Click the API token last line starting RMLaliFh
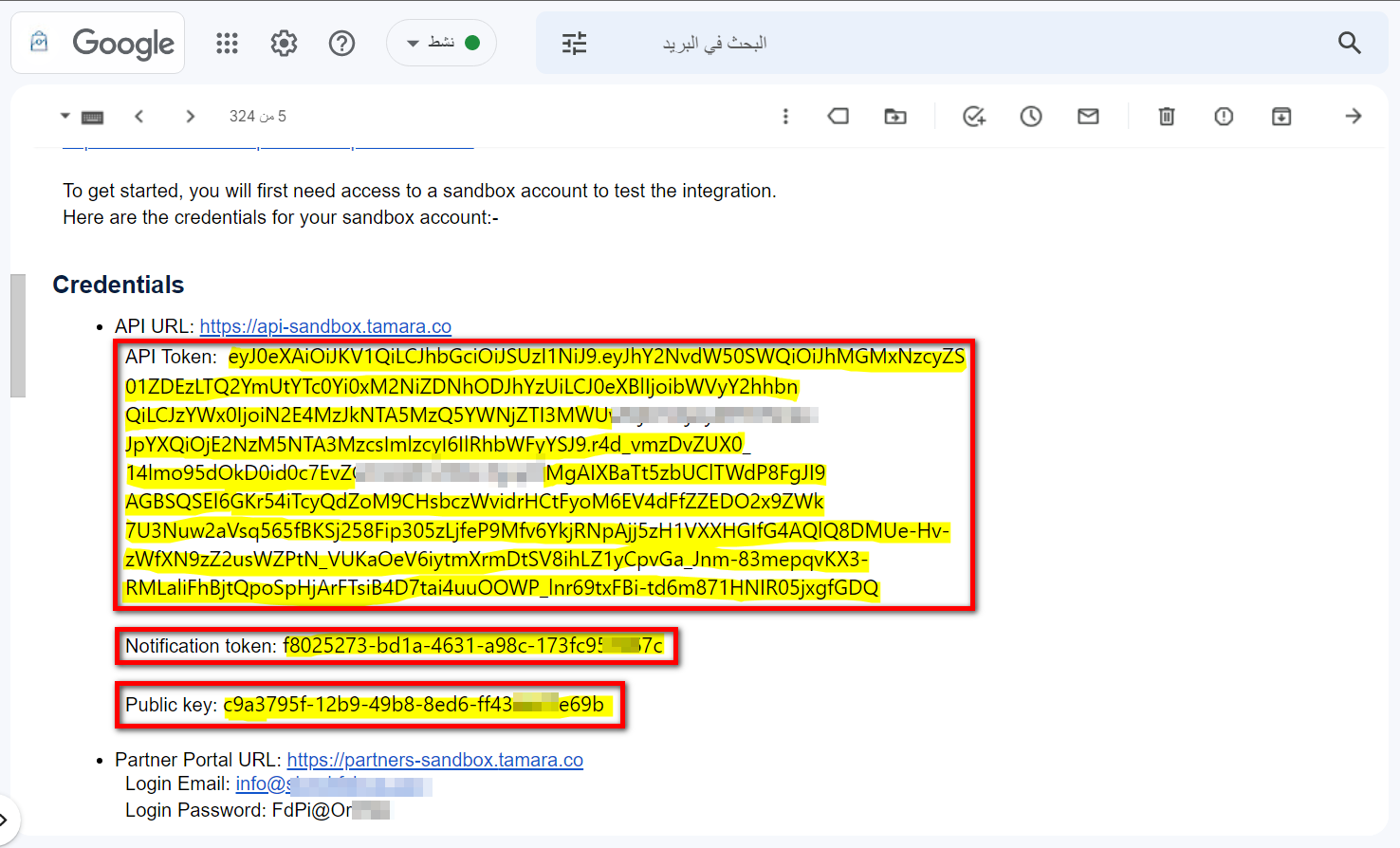This screenshot has height=848, width=1400. [502, 588]
